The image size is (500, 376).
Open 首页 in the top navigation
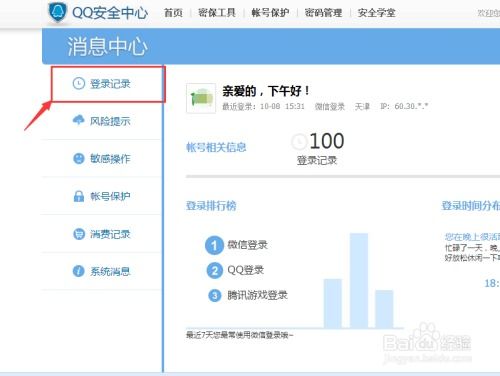tap(173, 13)
